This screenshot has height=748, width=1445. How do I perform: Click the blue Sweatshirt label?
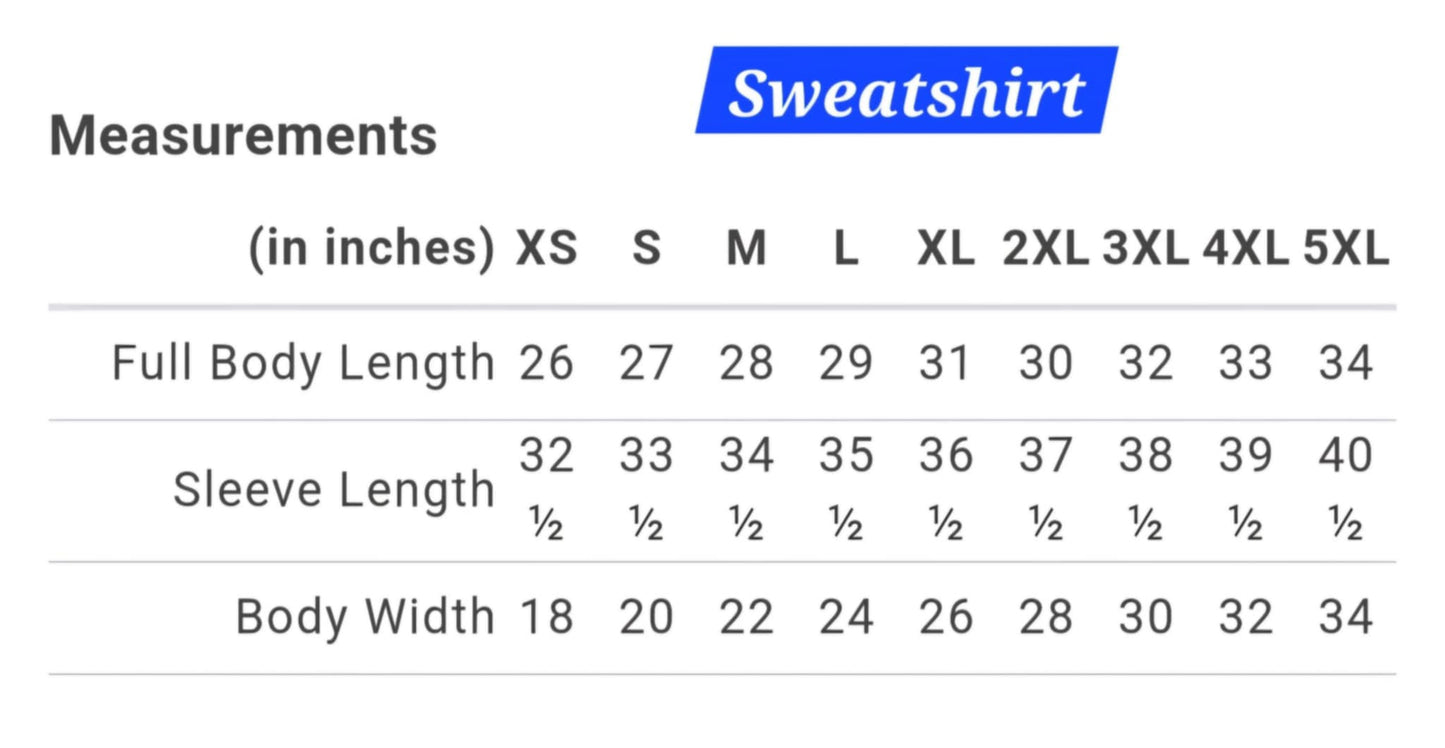point(906,91)
